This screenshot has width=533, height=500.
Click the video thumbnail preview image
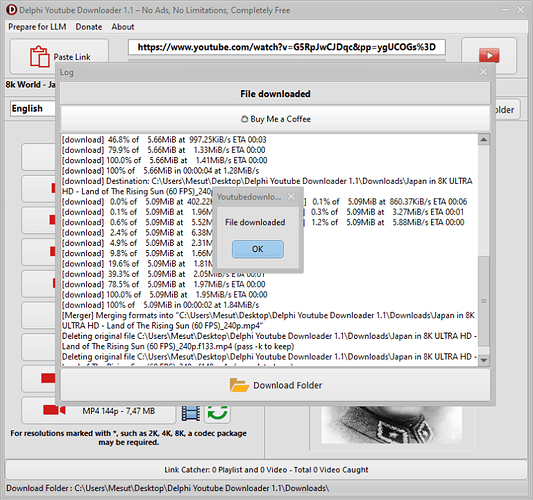(x=392, y=425)
